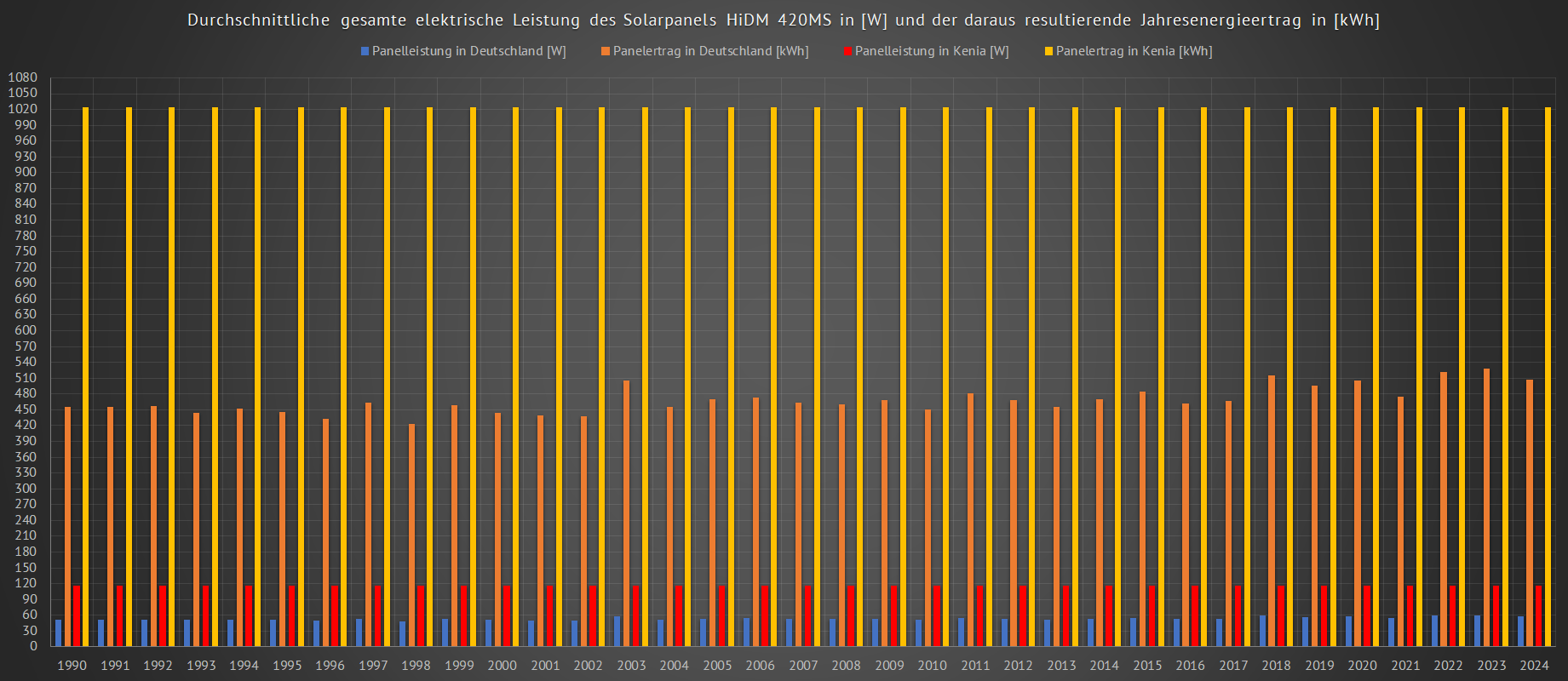The width and height of the screenshot is (1568, 681).
Task: Click the orange Deutschland yield bar for 2023
Action: click(x=1486, y=506)
